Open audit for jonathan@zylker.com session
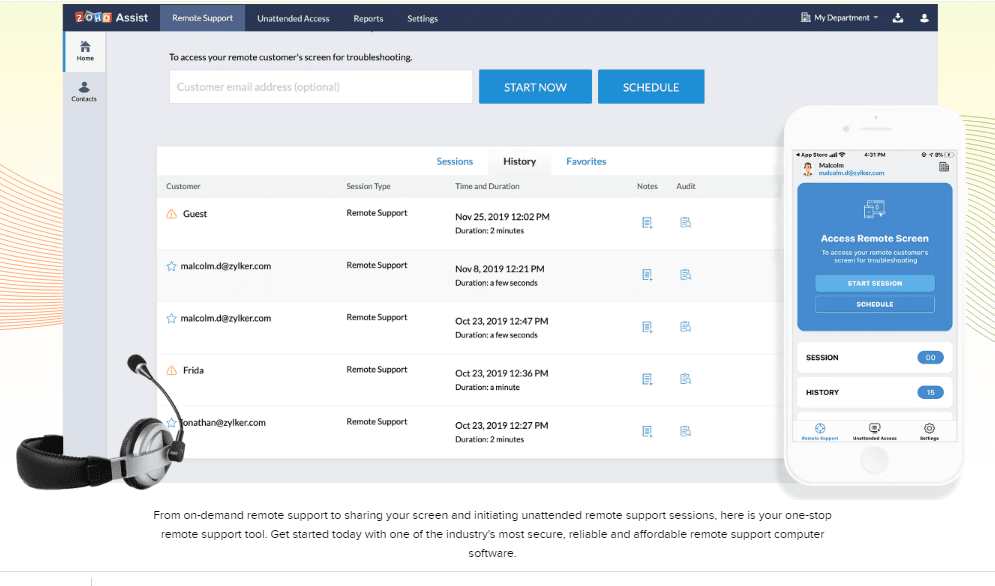 [x=685, y=431]
